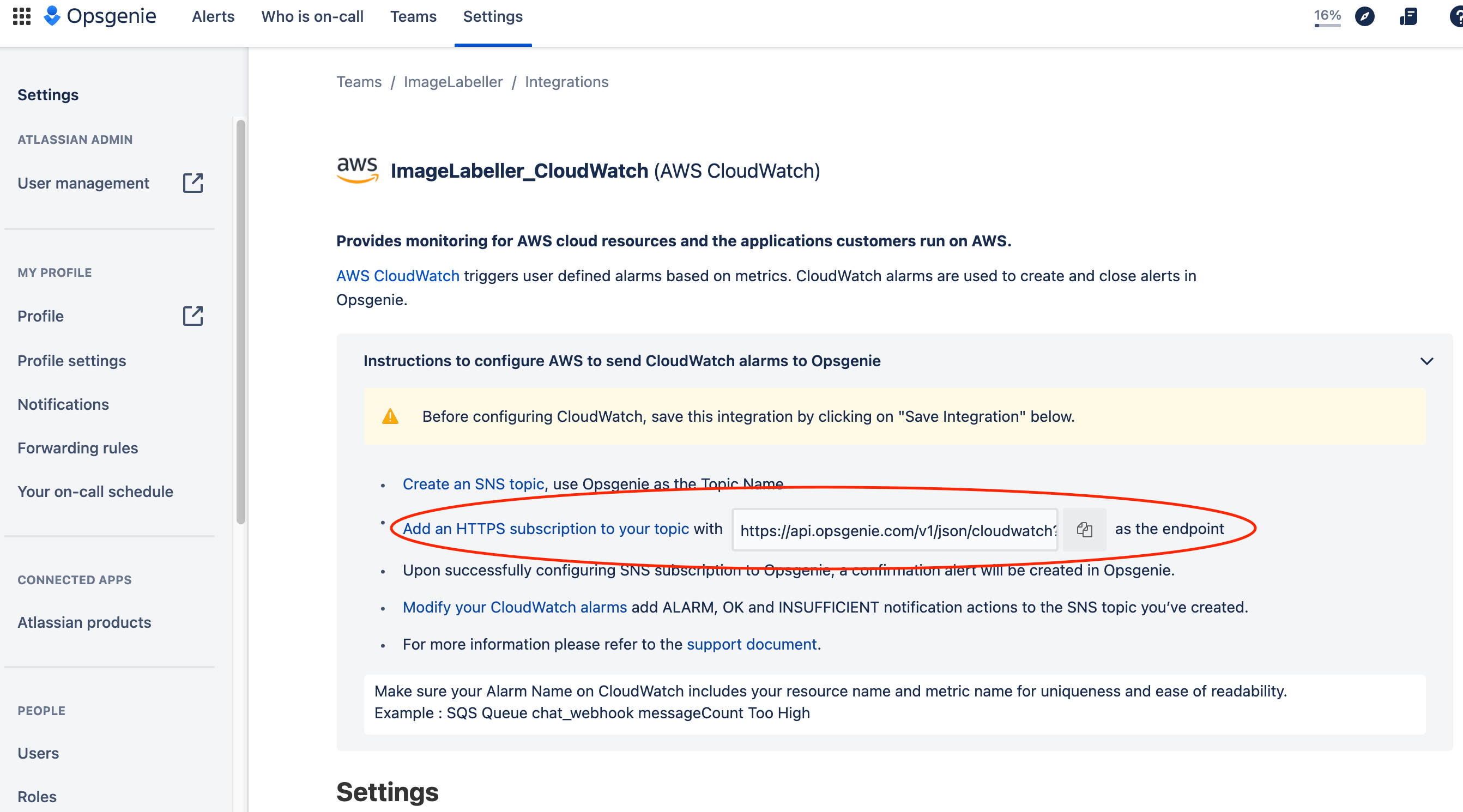Viewport: 1463px width, 812px height.
Task: Click the Opsgenie logo icon
Action: coord(51,16)
